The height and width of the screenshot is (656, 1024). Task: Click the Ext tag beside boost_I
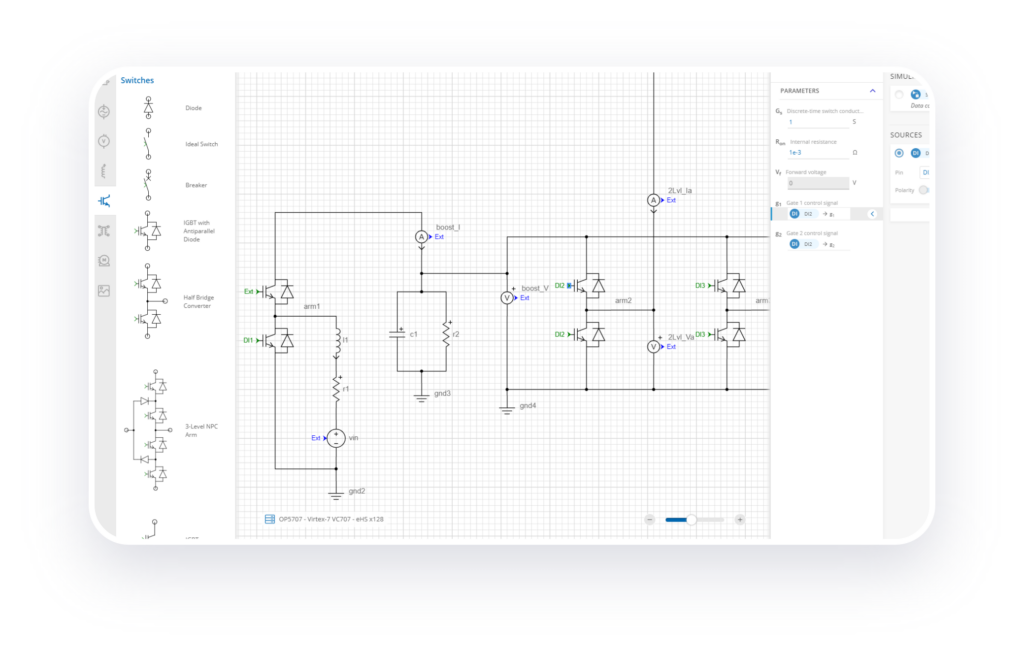[x=439, y=237]
